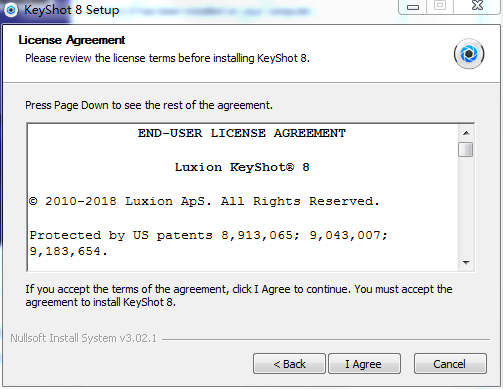This screenshot has width=503, height=389.
Task: Accept the license with I Agree
Action: (x=364, y=364)
